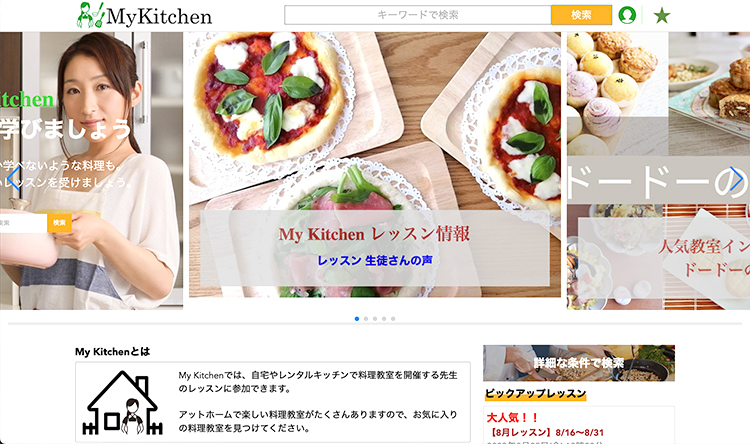The height and width of the screenshot is (444, 750).
Task: Click the MyKitchen logo icon
Action: click(x=90, y=15)
